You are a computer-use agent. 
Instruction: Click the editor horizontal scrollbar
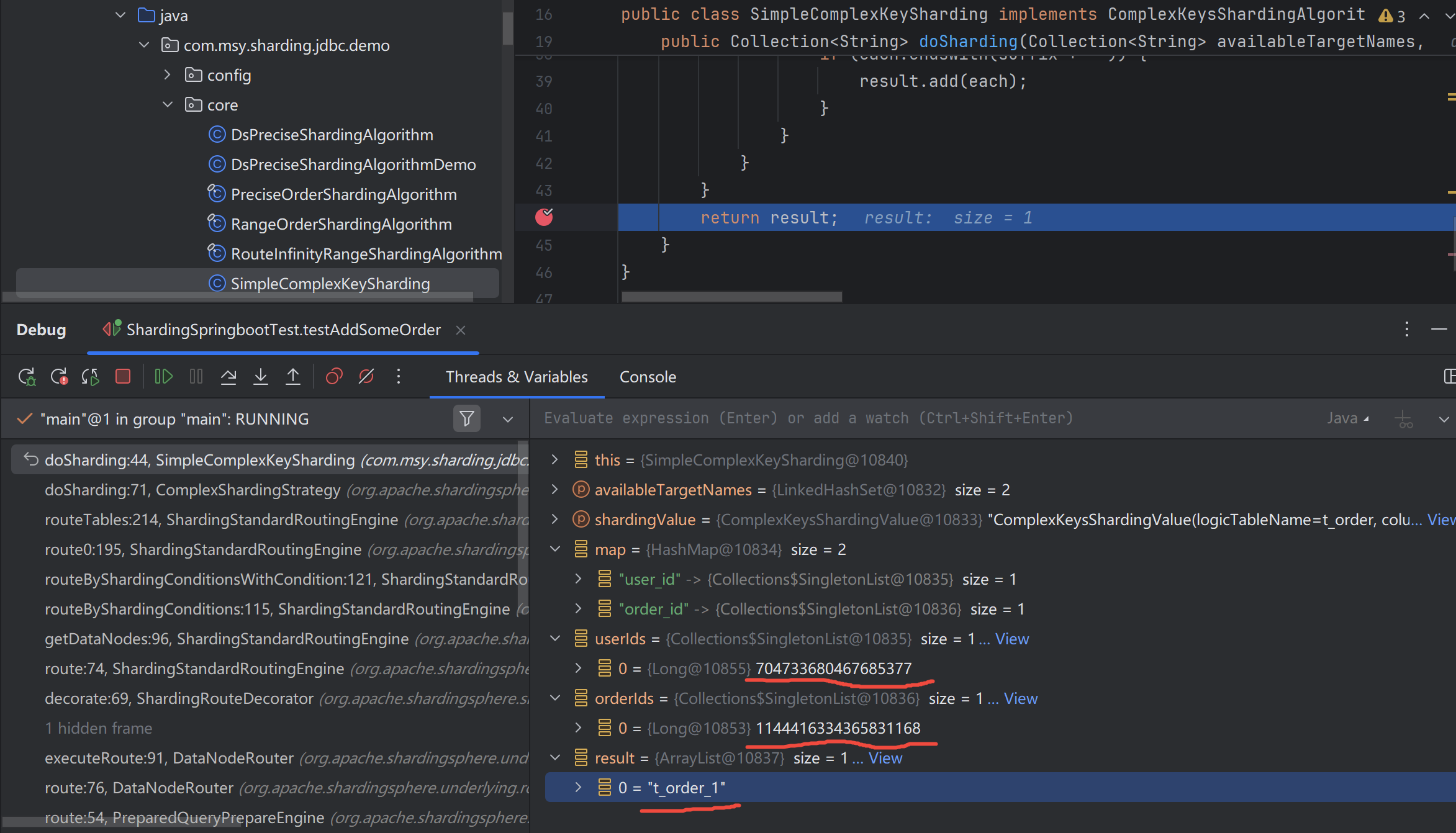731,297
